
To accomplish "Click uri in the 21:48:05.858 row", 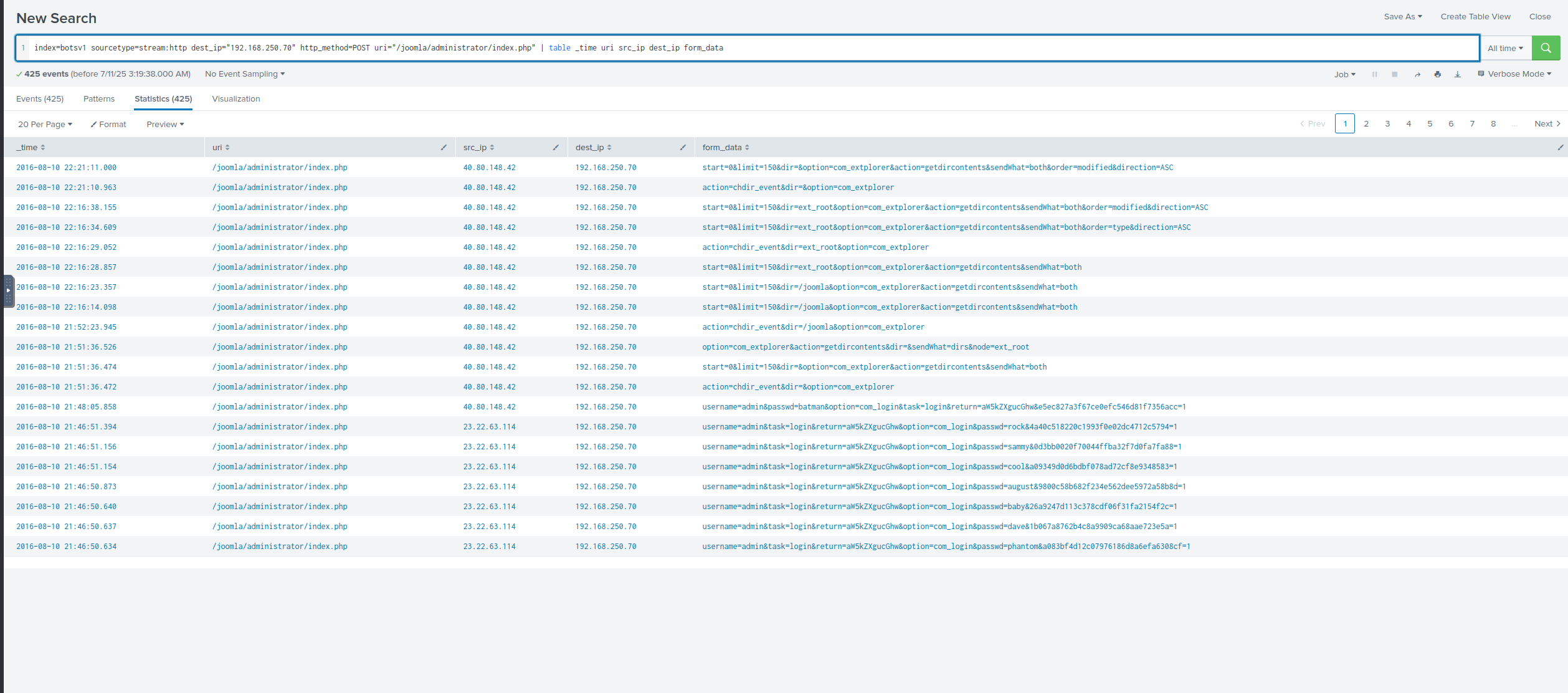I will (x=280, y=407).
